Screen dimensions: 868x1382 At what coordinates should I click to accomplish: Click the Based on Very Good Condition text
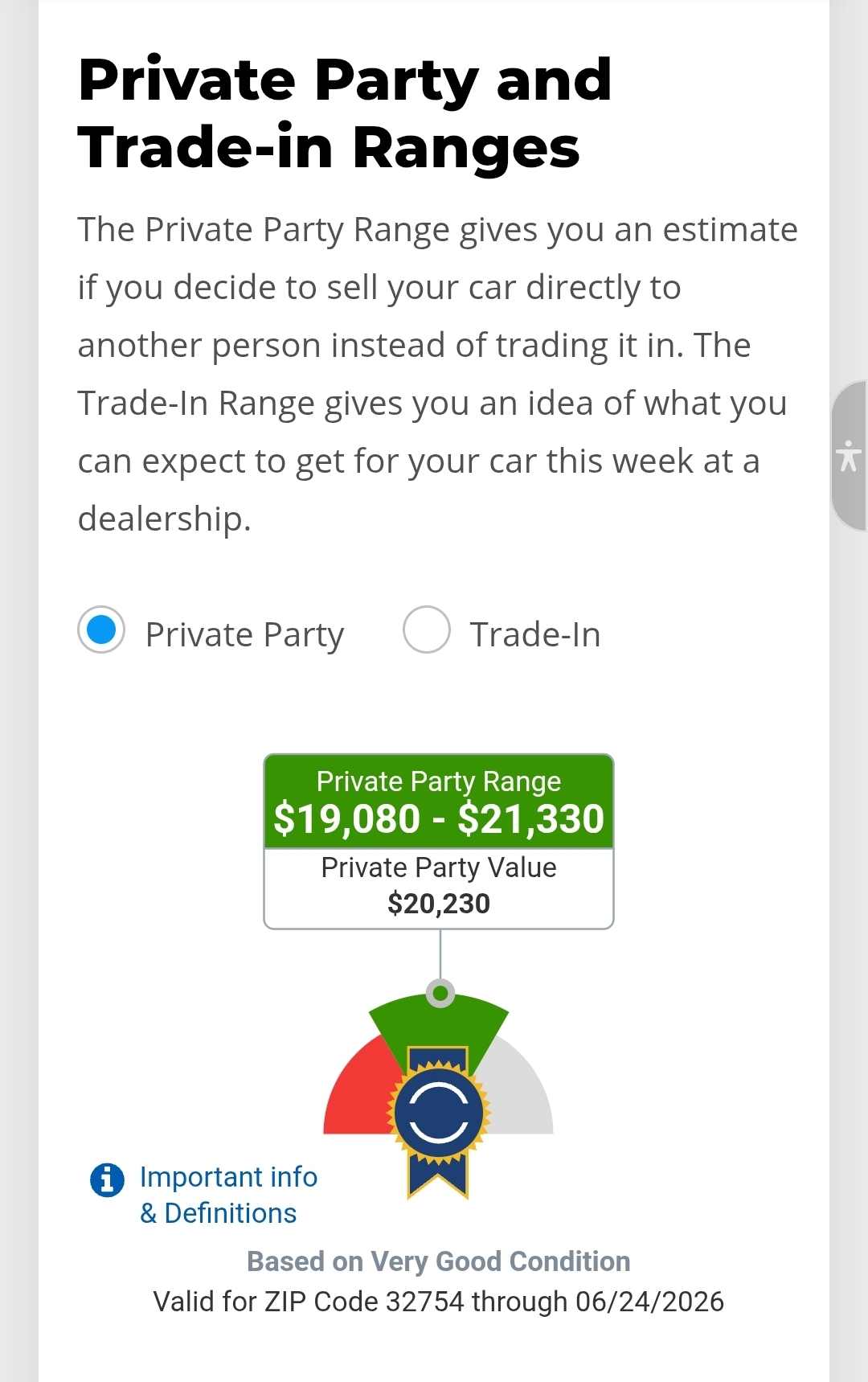pos(439,1261)
